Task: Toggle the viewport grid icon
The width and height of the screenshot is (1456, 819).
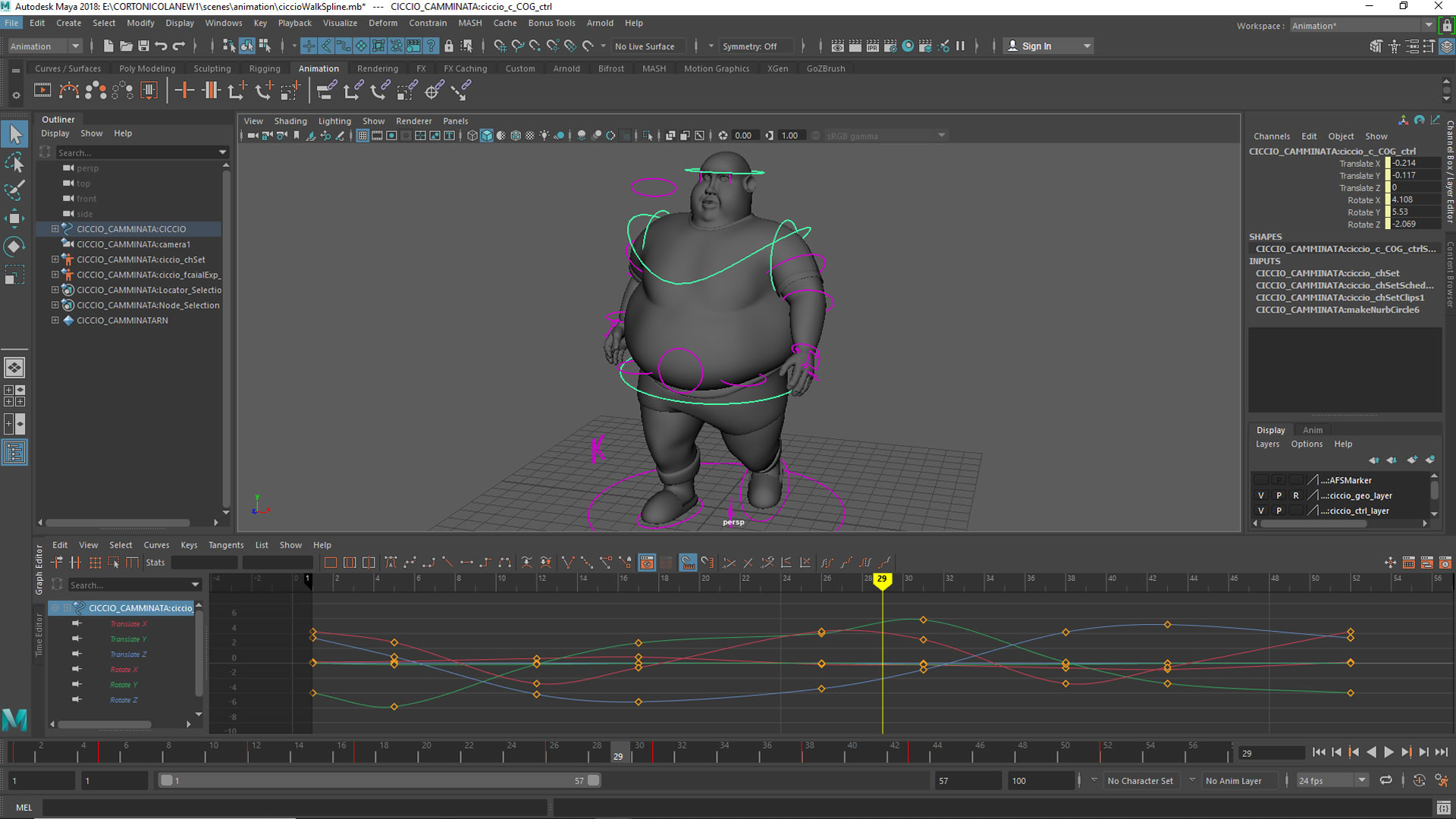Action: [x=362, y=136]
